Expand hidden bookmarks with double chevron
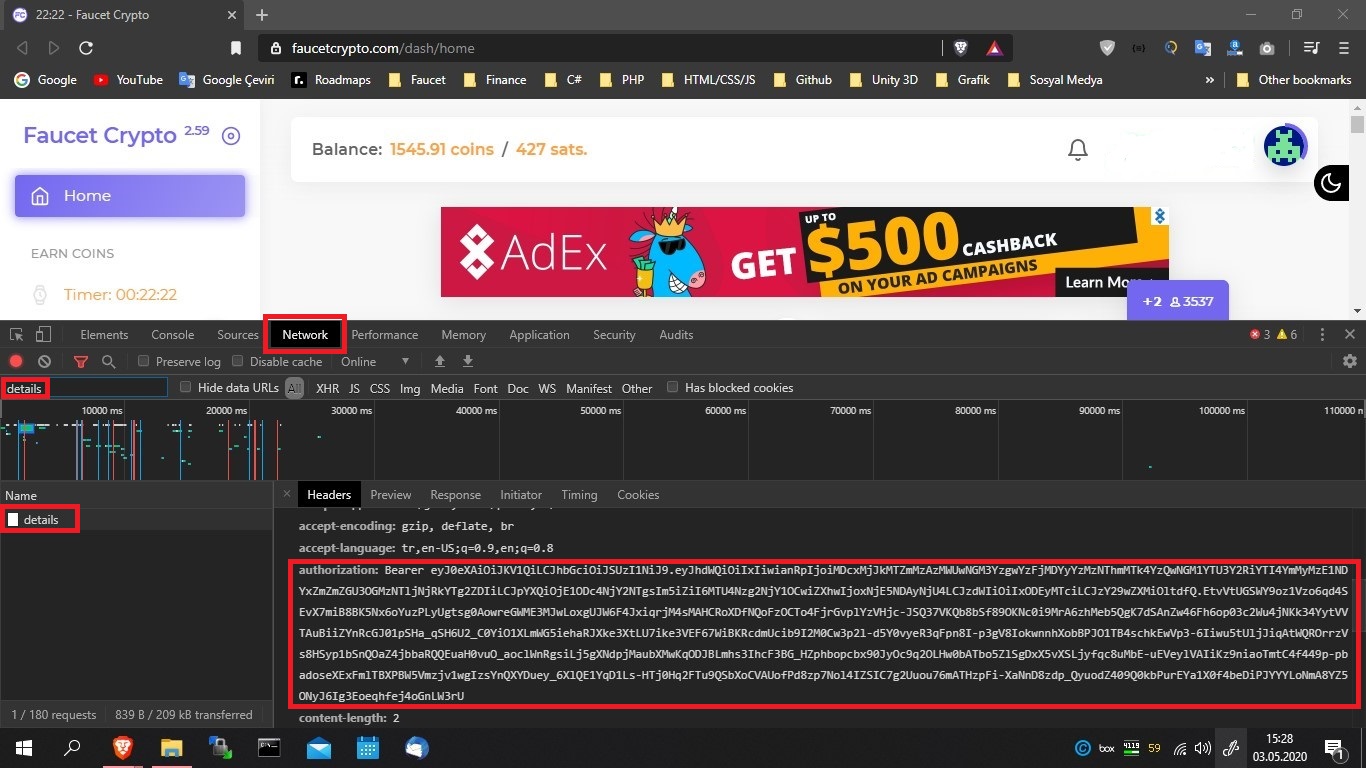Screen dimensions: 1366x768 pos(1209,79)
